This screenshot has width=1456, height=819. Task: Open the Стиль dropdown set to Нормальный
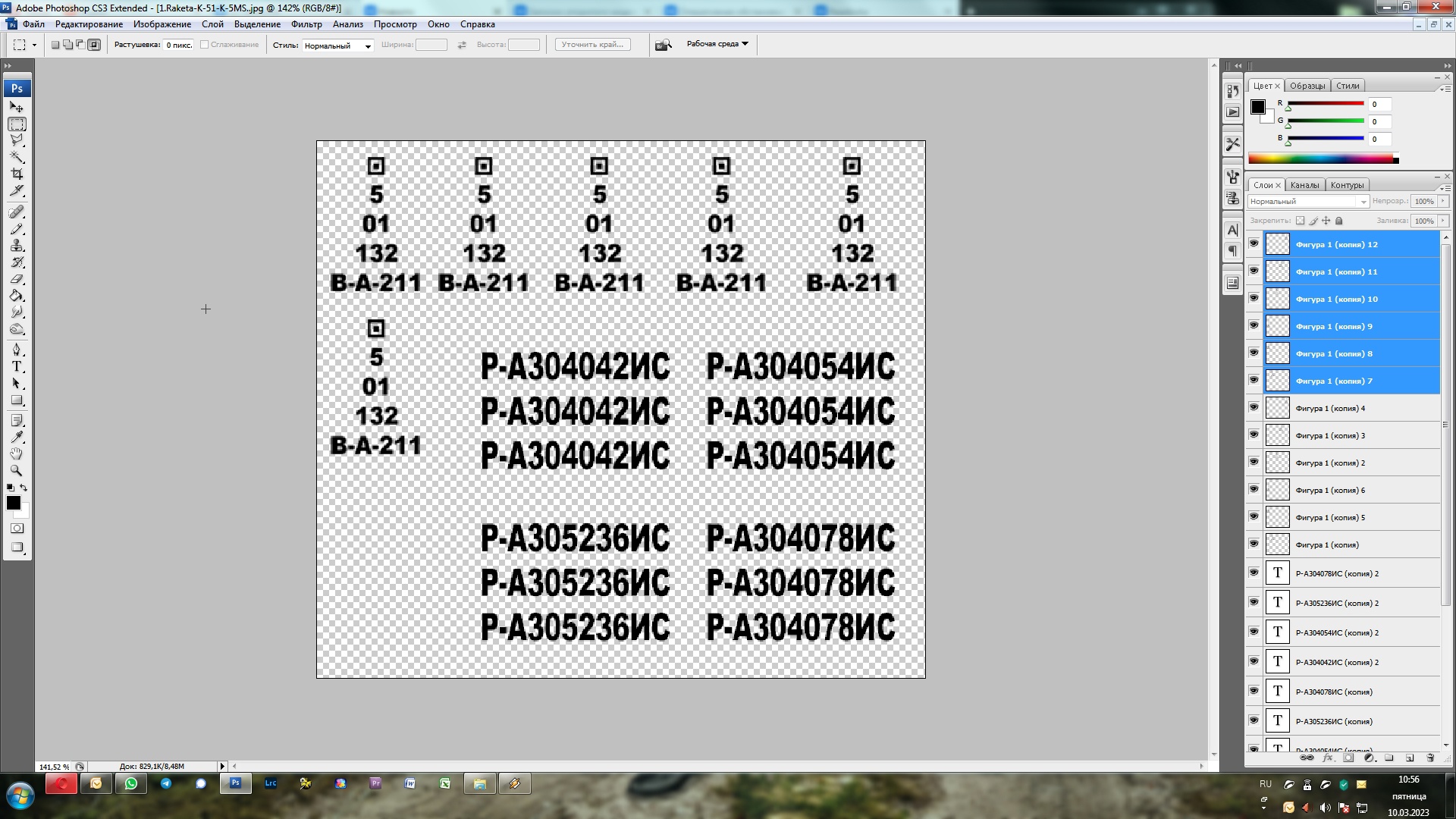point(337,45)
